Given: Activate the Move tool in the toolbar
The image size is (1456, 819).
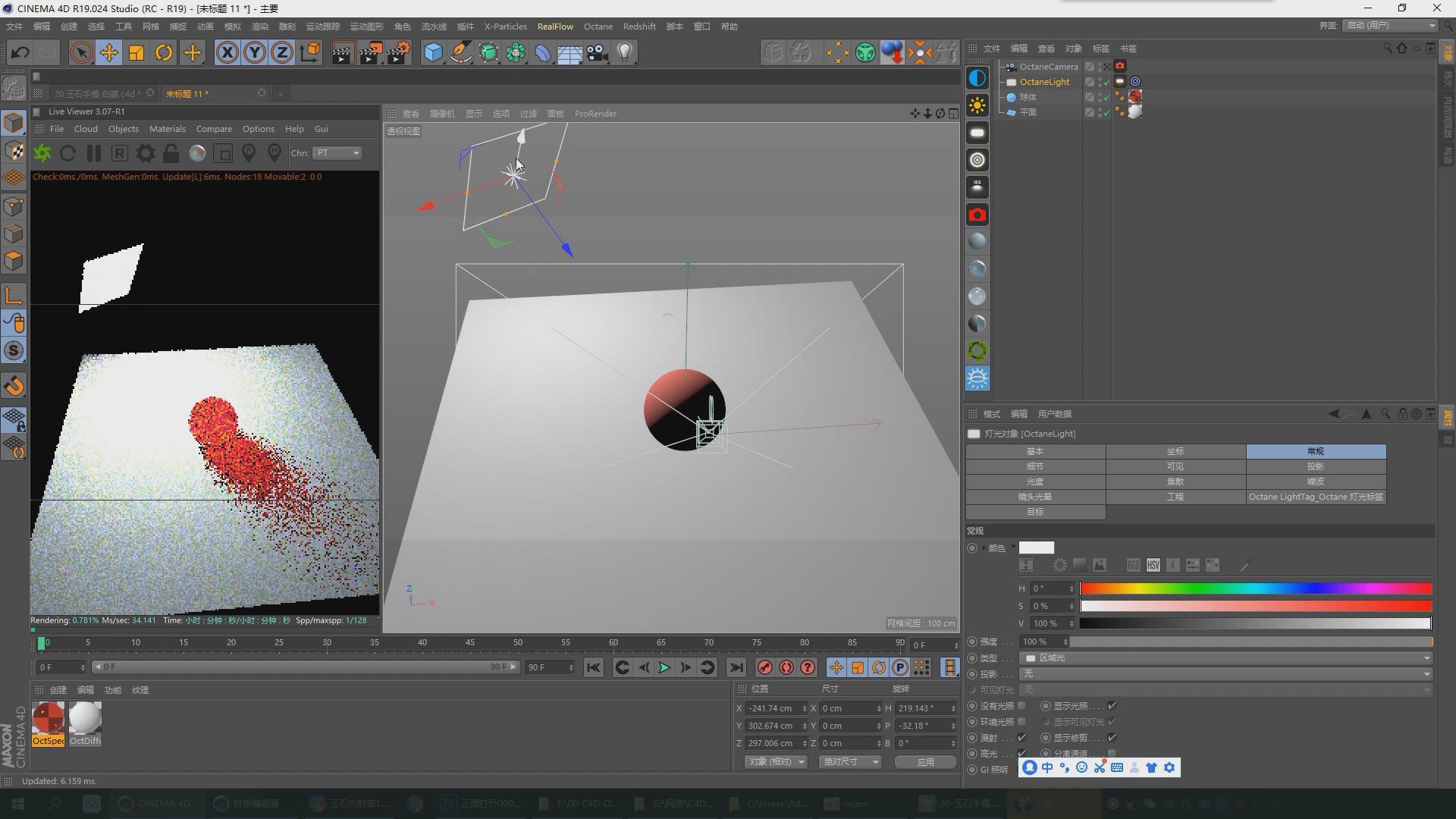Looking at the screenshot, I should pyautogui.click(x=109, y=52).
